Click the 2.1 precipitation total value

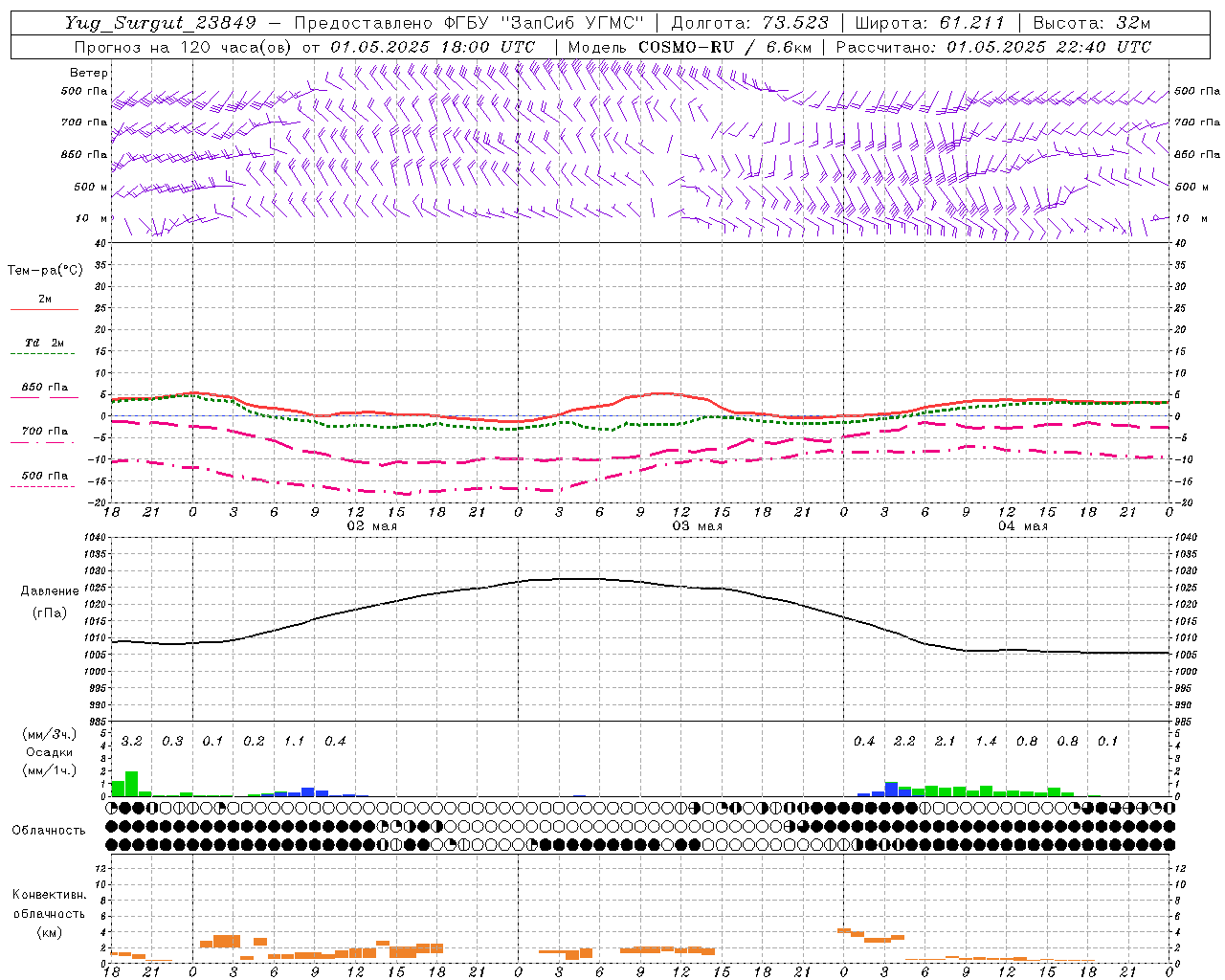(x=945, y=741)
